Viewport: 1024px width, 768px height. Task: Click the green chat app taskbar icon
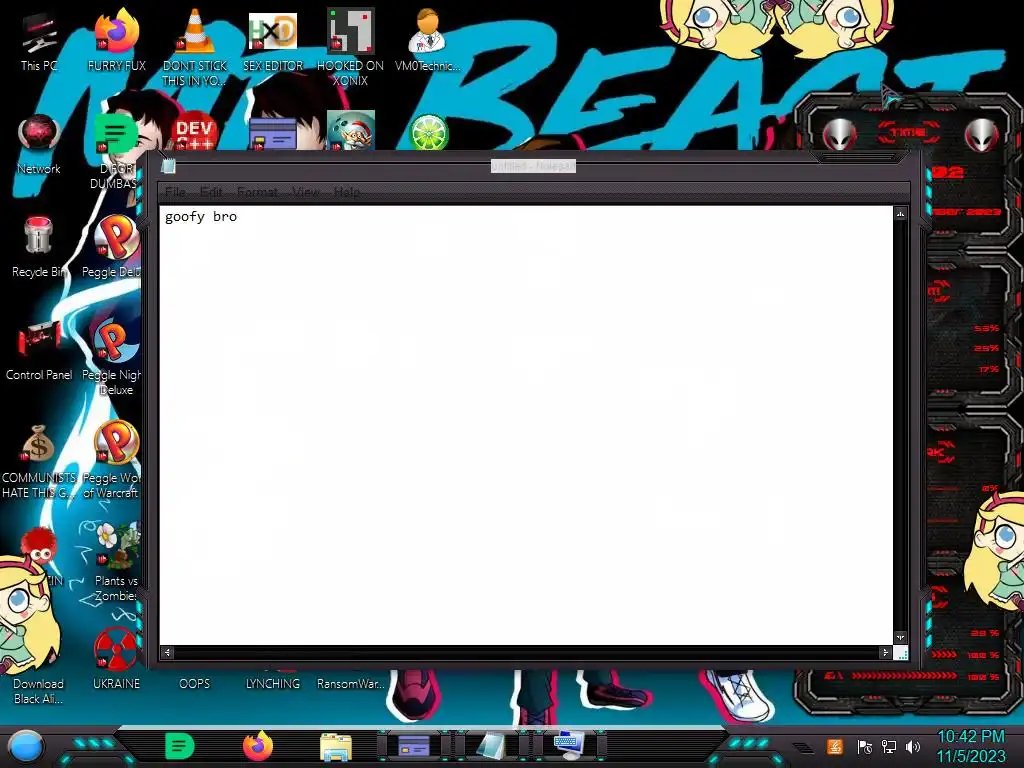[x=180, y=746]
